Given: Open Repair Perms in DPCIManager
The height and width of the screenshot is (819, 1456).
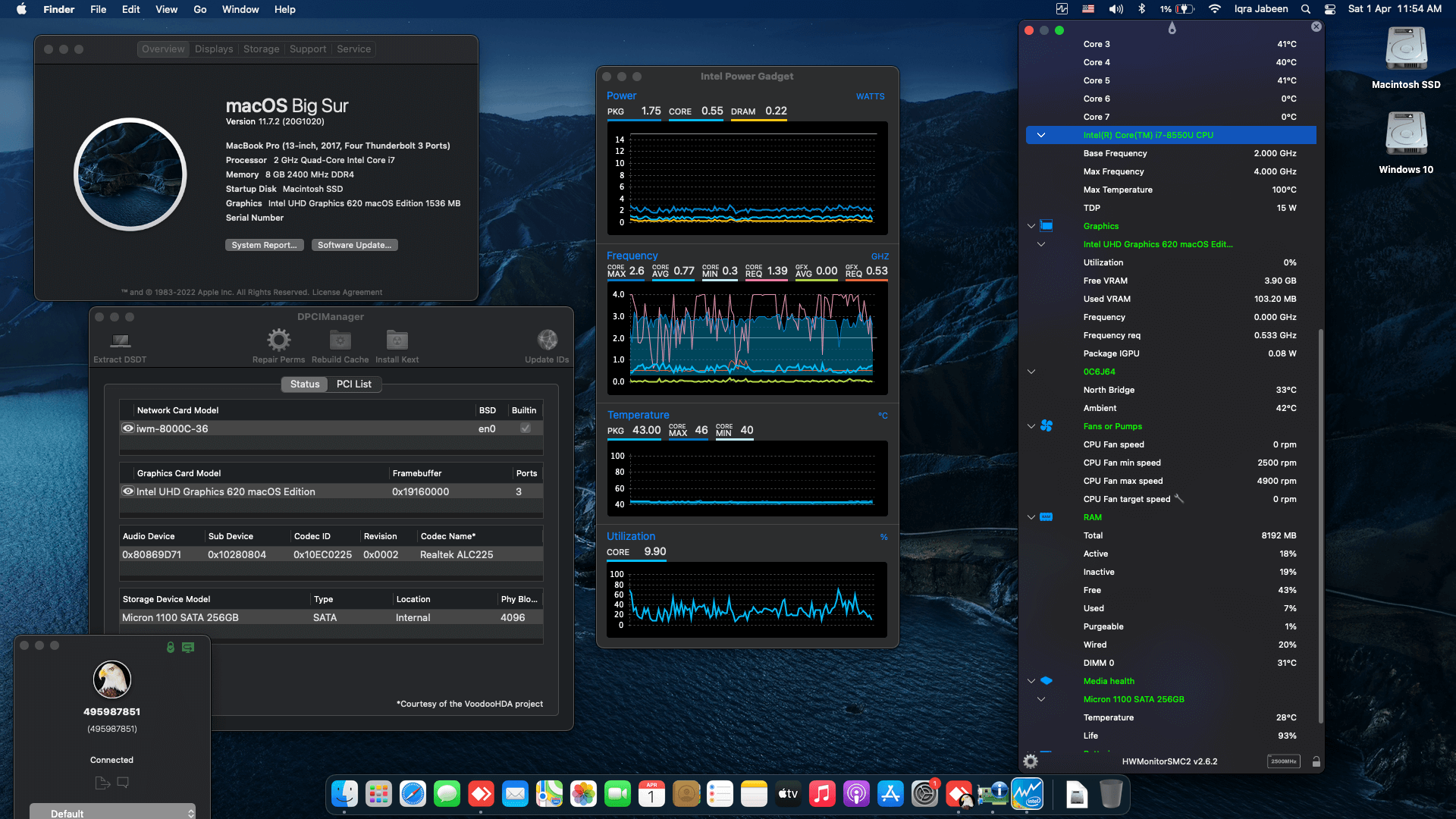Looking at the screenshot, I should click(x=278, y=341).
